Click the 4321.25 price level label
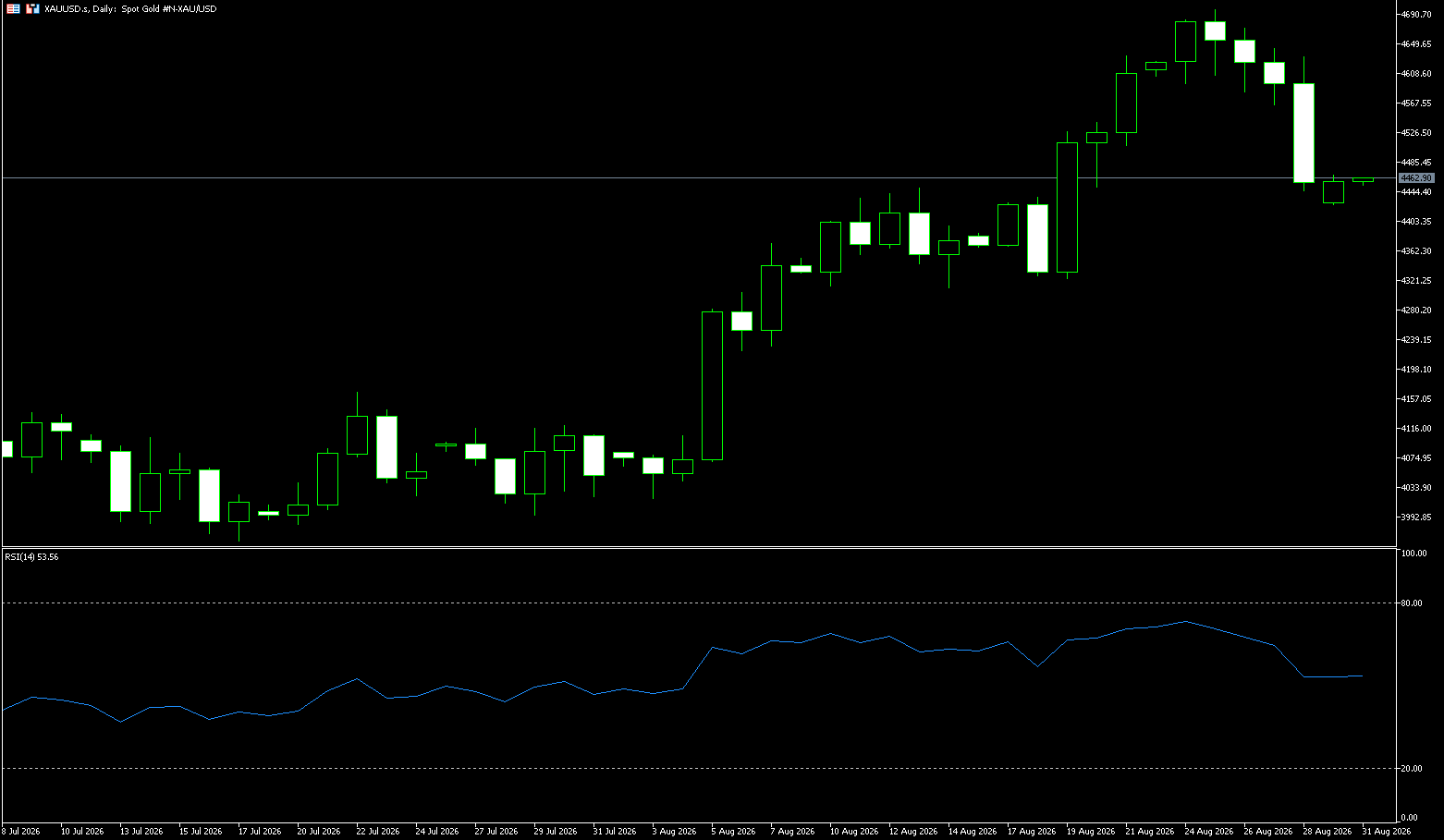 pyautogui.click(x=1416, y=281)
